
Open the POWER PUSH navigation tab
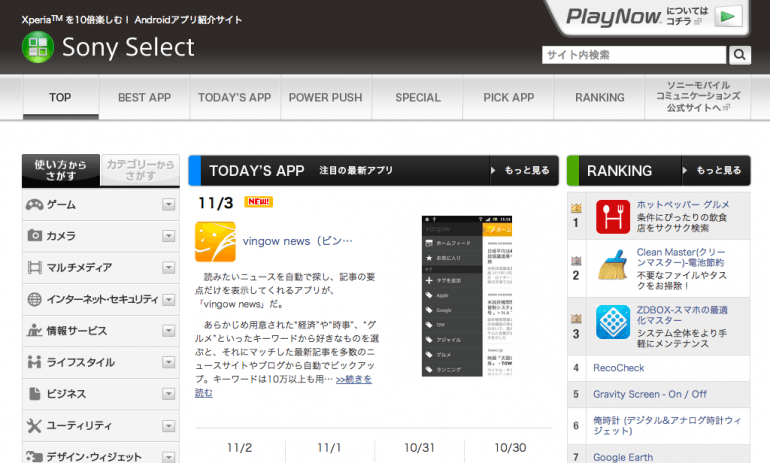(326, 97)
